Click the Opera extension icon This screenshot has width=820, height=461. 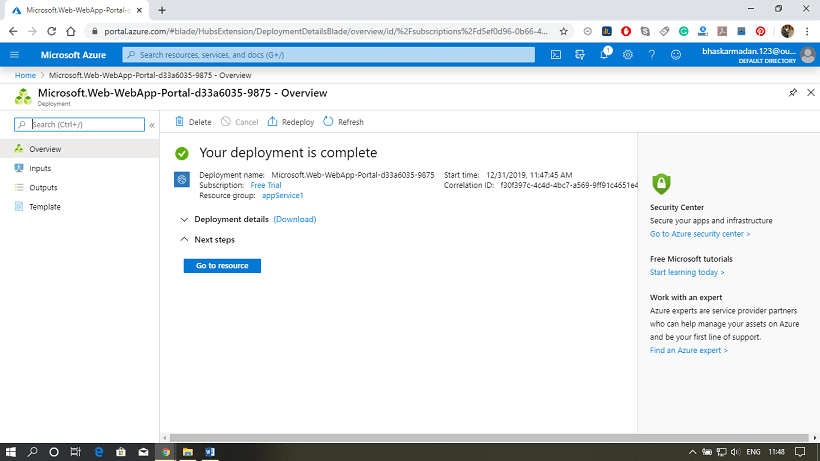click(x=626, y=31)
